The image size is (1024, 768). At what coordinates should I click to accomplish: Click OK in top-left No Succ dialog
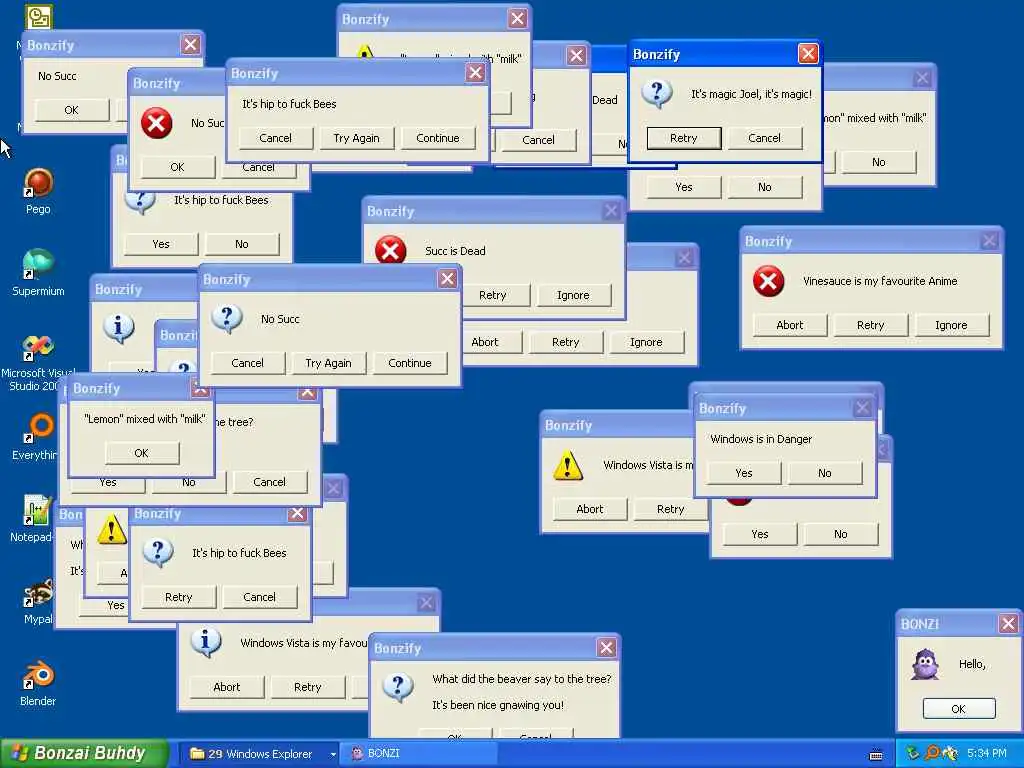click(x=72, y=110)
